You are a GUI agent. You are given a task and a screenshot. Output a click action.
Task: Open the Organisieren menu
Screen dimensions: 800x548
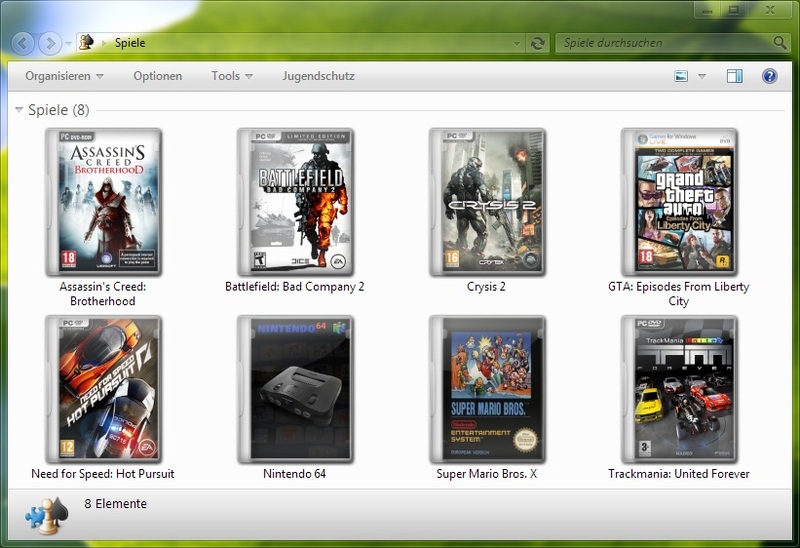point(64,76)
